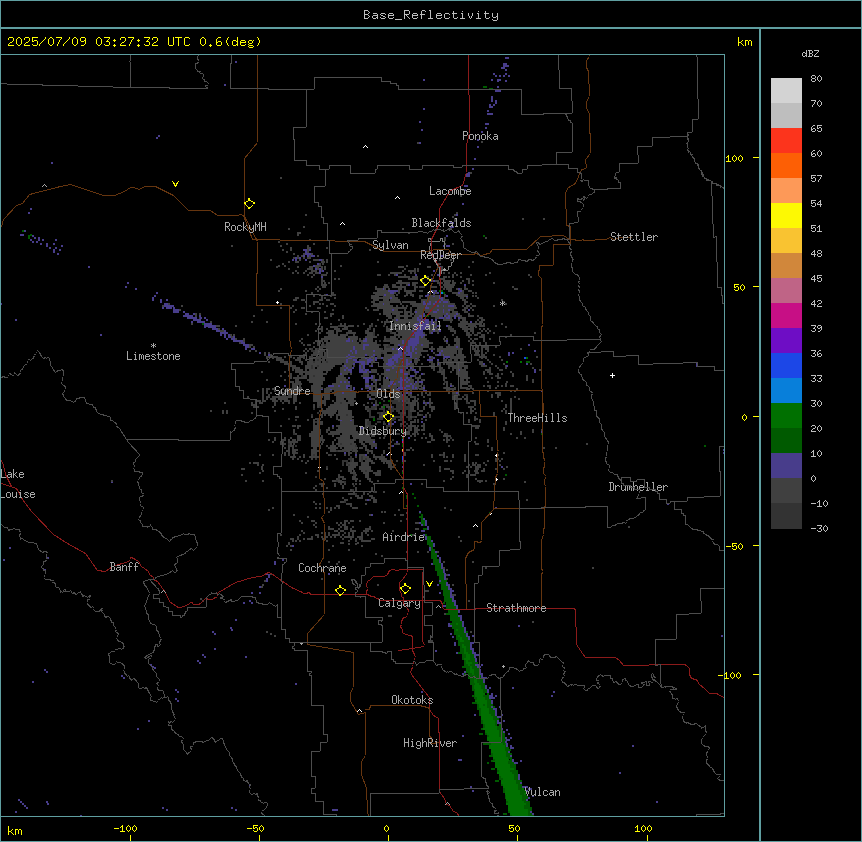Click the Lacombe town label
The width and height of the screenshot is (862, 842).
tap(450, 191)
